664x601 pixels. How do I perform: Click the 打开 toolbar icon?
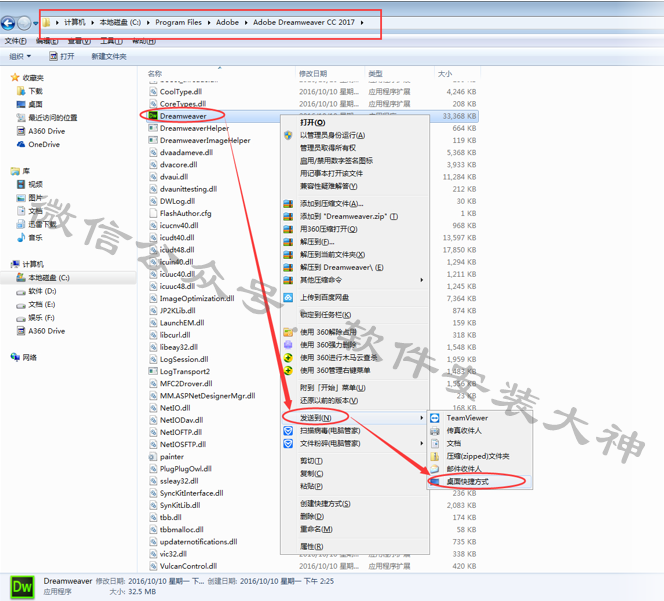[53, 56]
